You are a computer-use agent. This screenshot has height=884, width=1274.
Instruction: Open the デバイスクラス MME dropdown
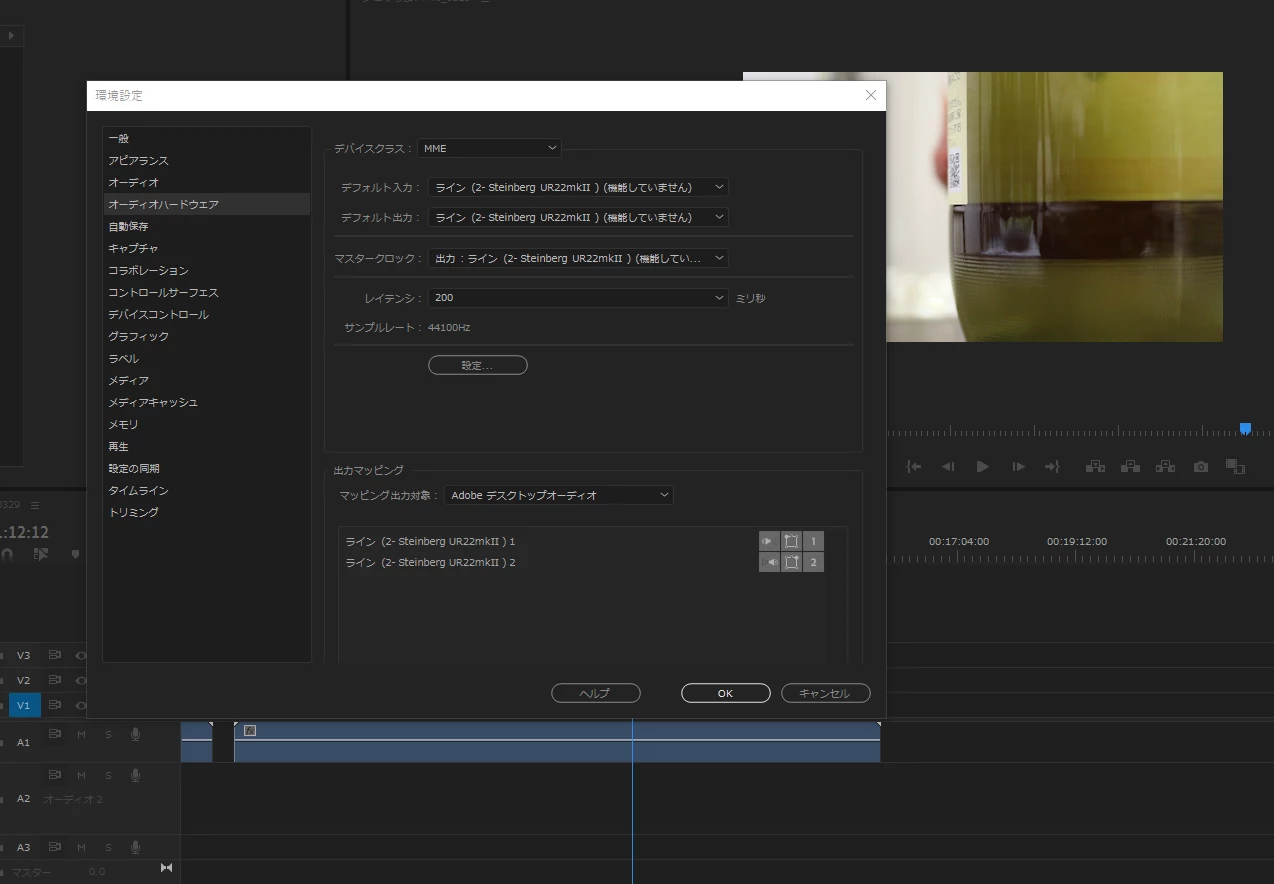point(489,148)
